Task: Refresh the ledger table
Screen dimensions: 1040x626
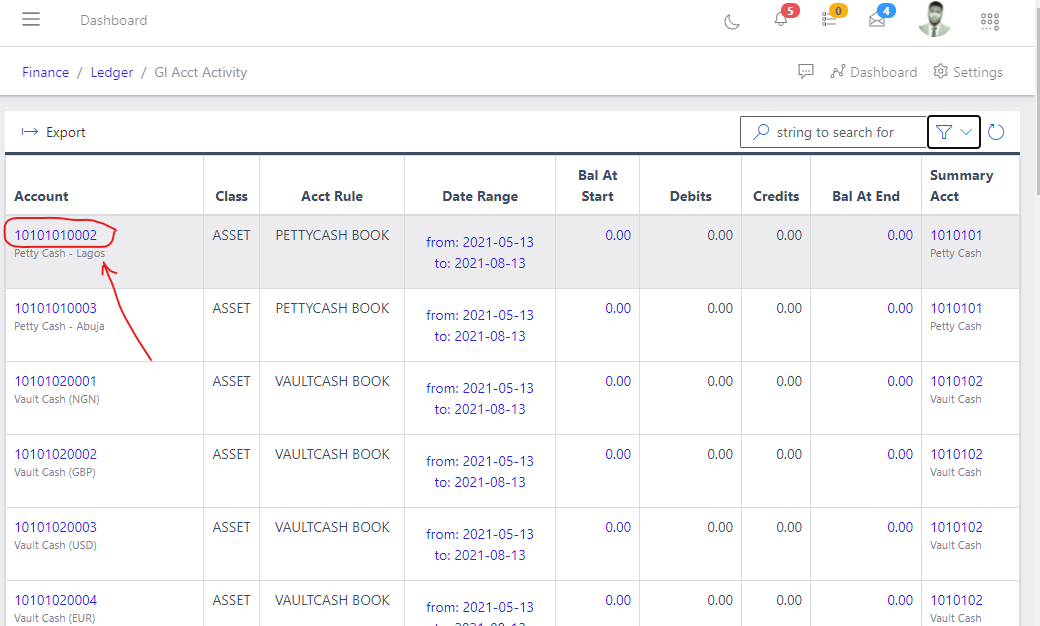Action: pyautogui.click(x=996, y=132)
